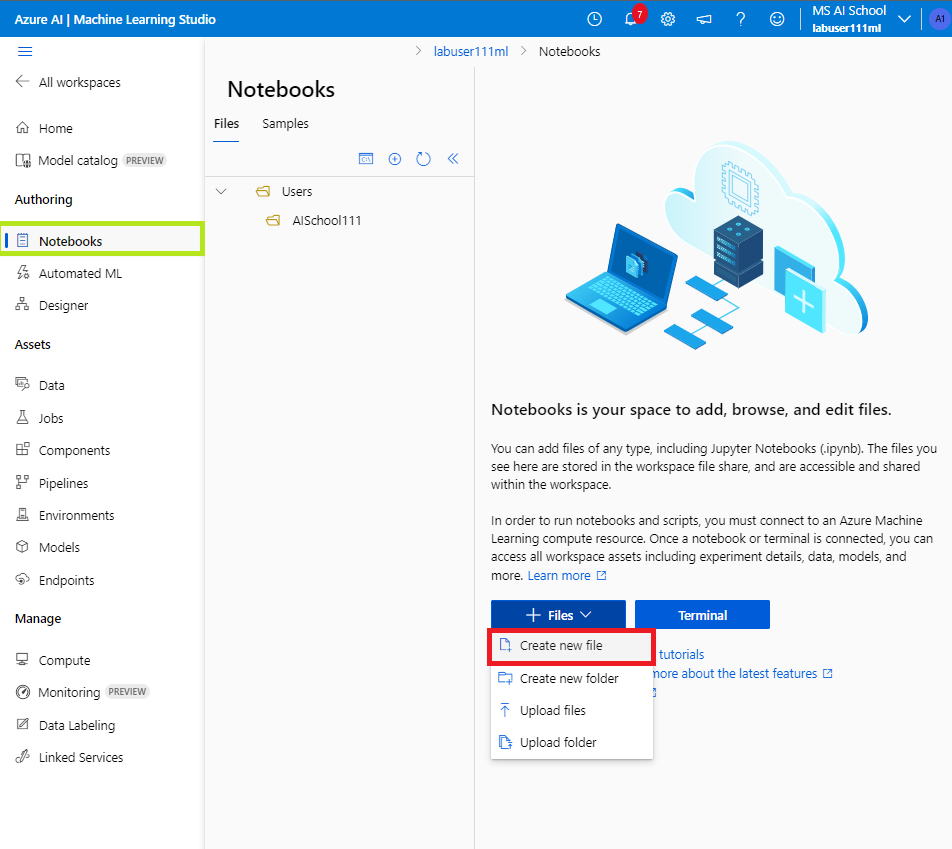Image resolution: width=952 pixels, height=849 pixels.
Task: Click the Automated ML lightning icon
Action: point(22,273)
